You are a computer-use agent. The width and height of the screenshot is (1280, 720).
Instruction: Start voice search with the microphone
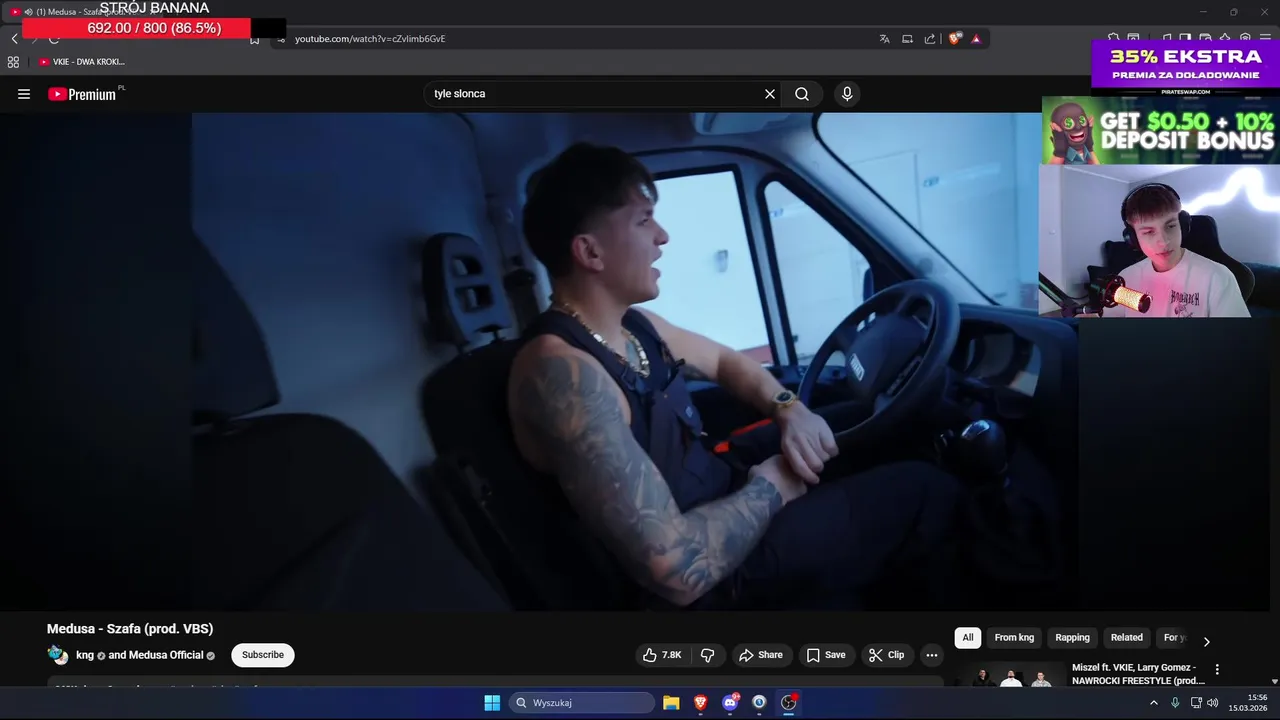[x=847, y=94]
